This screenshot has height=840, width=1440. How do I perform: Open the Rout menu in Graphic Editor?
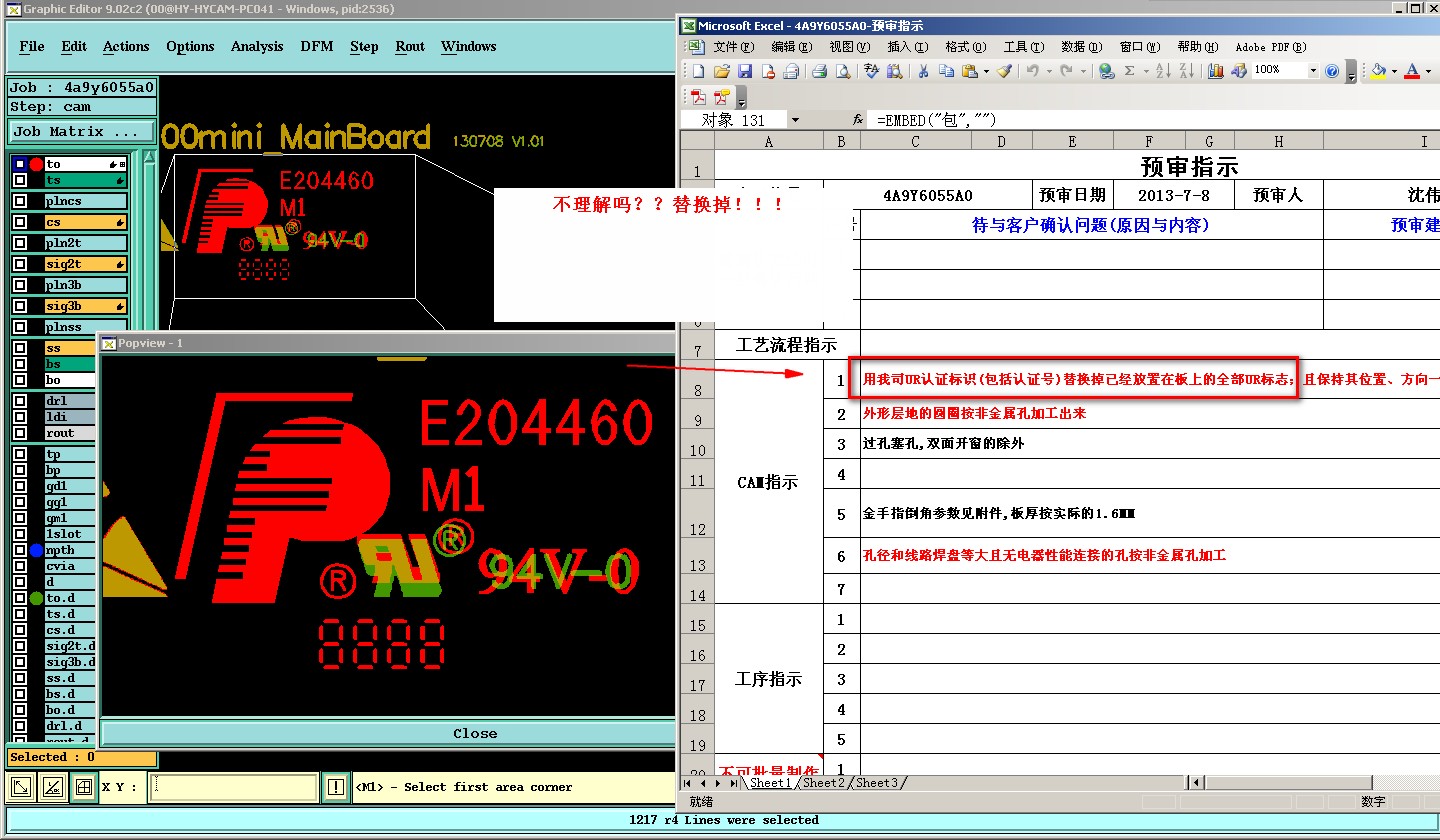410,46
